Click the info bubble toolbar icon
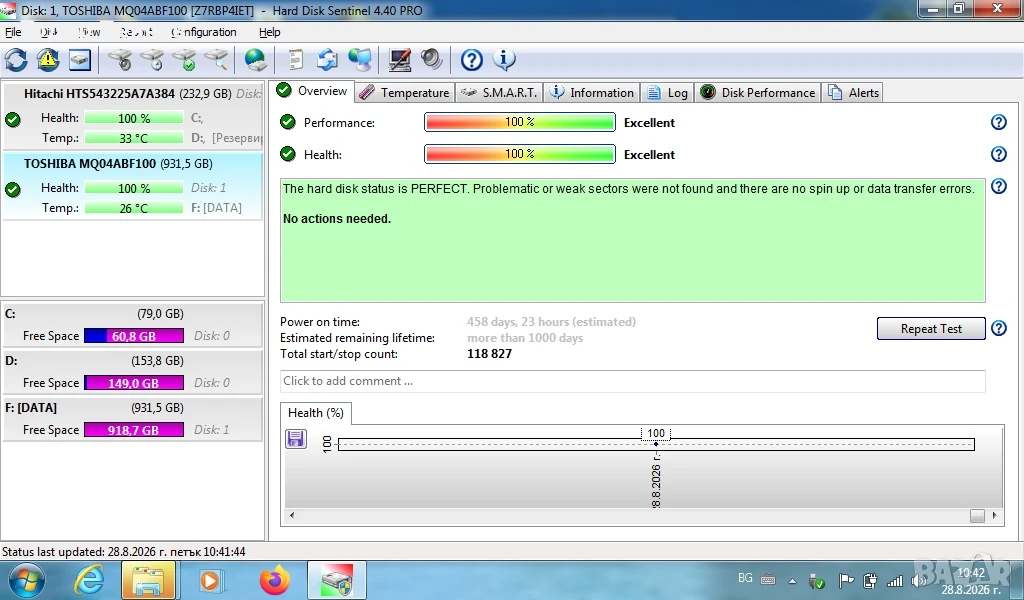This screenshot has height=600, width=1024. [504, 60]
